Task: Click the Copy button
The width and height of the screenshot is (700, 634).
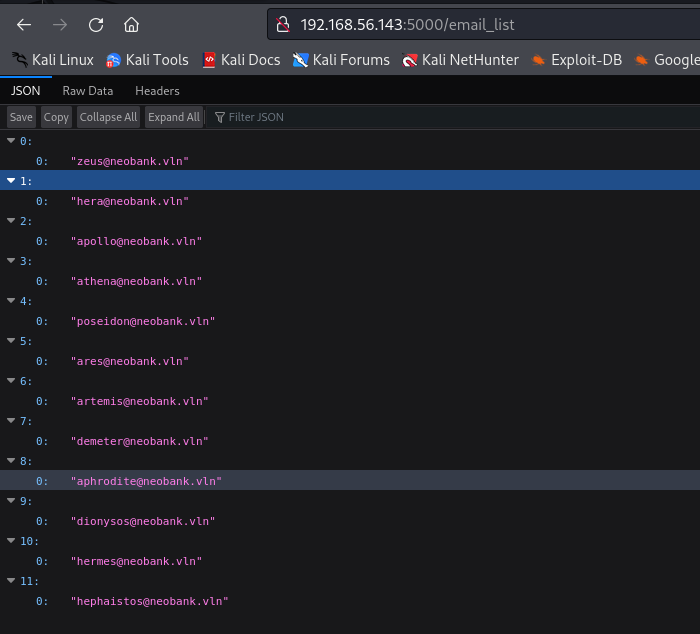Action: pyautogui.click(x=56, y=117)
